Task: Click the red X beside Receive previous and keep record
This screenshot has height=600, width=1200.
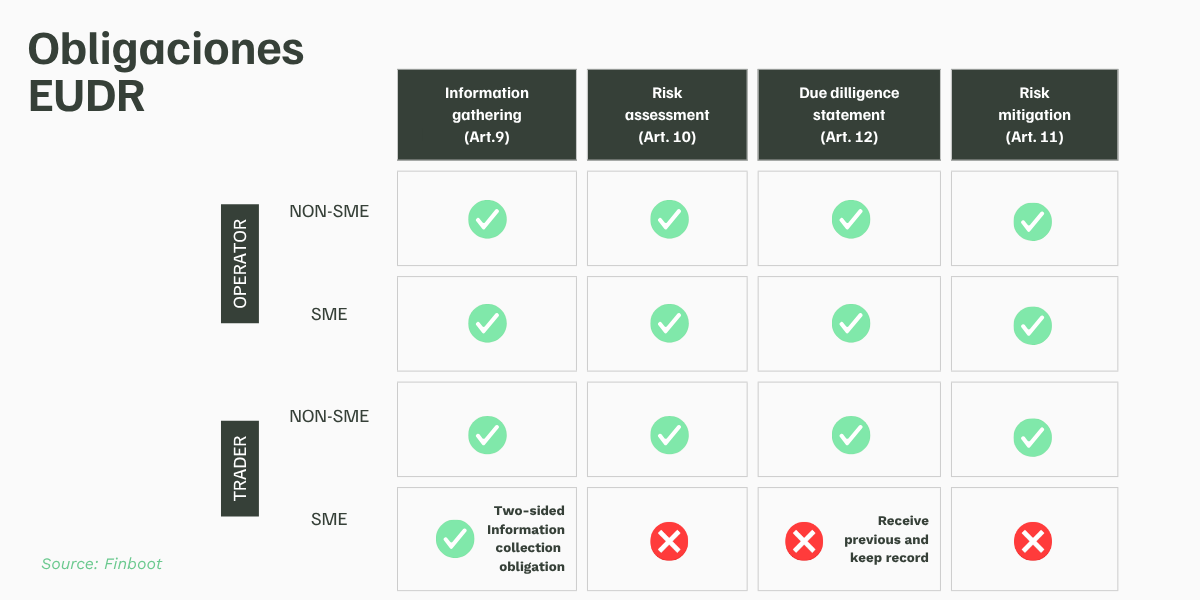Action: (x=804, y=542)
